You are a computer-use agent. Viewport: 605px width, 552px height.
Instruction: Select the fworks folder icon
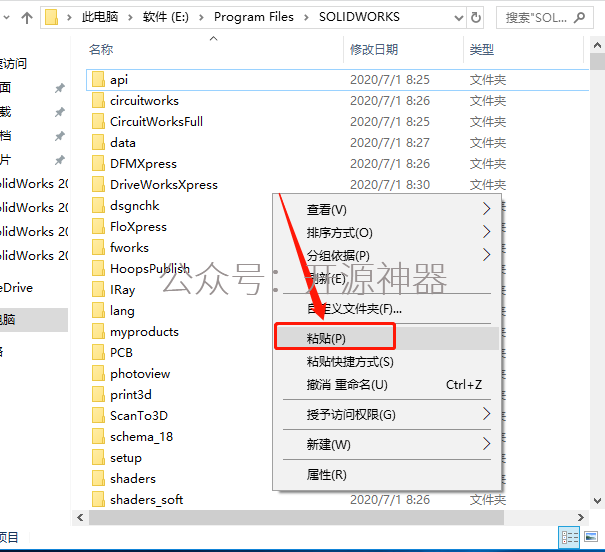(98, 248)
